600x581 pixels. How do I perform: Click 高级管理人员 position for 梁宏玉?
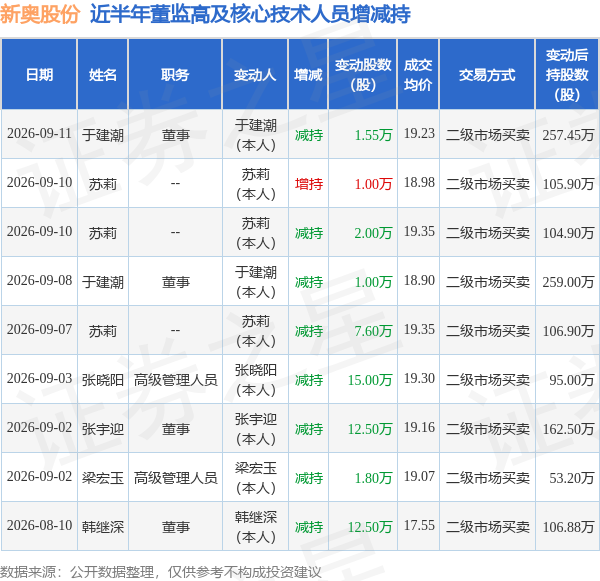[176, 478]
